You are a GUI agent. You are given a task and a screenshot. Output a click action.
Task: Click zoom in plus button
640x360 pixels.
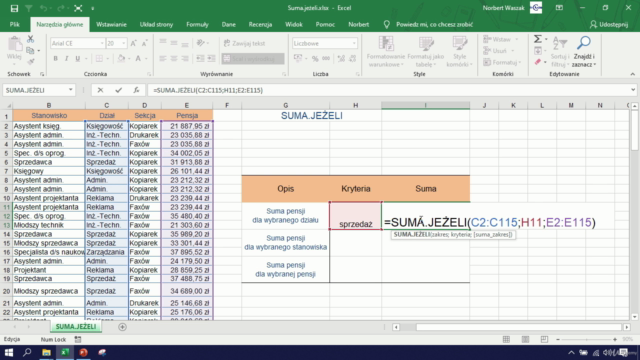coord(615,340)
